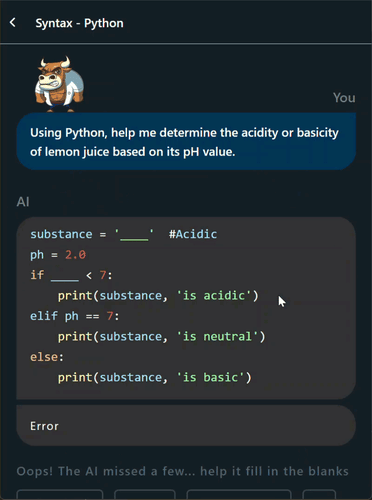Click the bull mascot avatar
The image size is (372, 500).
pyautogui.click(x=59, y=84)
